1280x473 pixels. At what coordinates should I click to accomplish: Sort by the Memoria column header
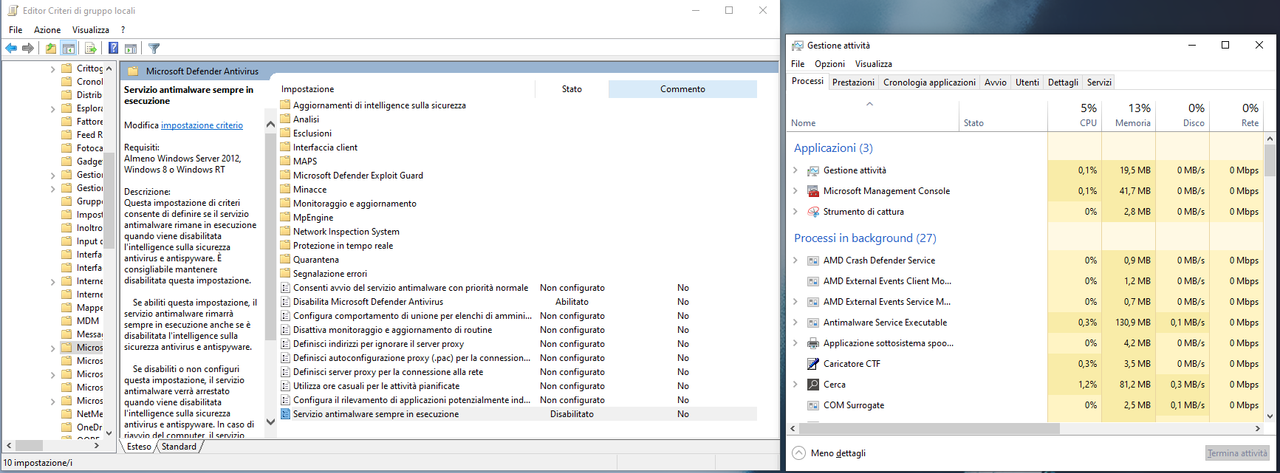(1128, 115)
